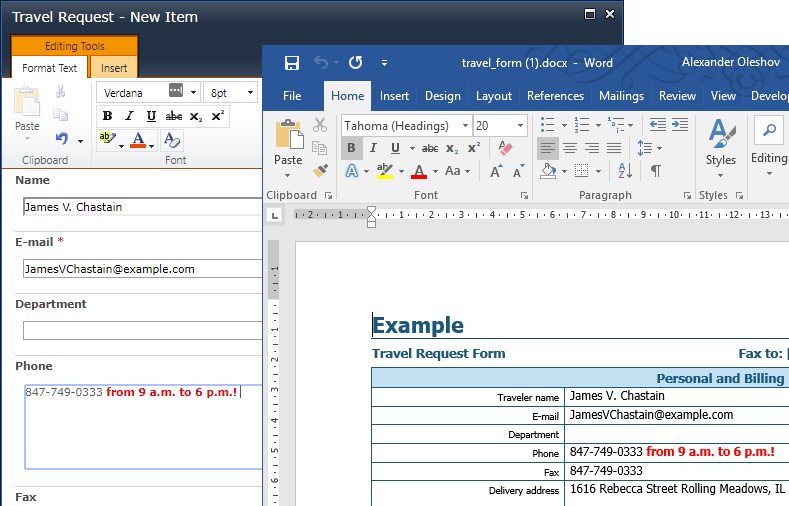Click the Paste button in Word ribbon

288,142
